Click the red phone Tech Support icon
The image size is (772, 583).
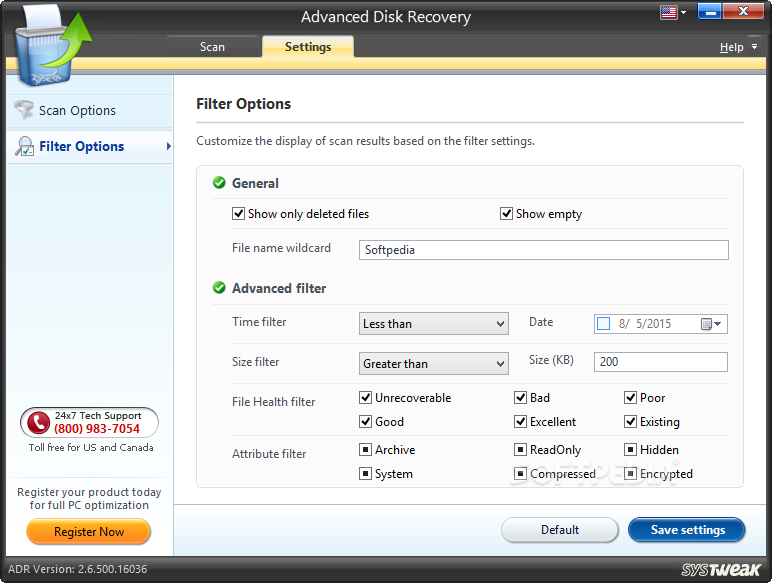[38, 422]
